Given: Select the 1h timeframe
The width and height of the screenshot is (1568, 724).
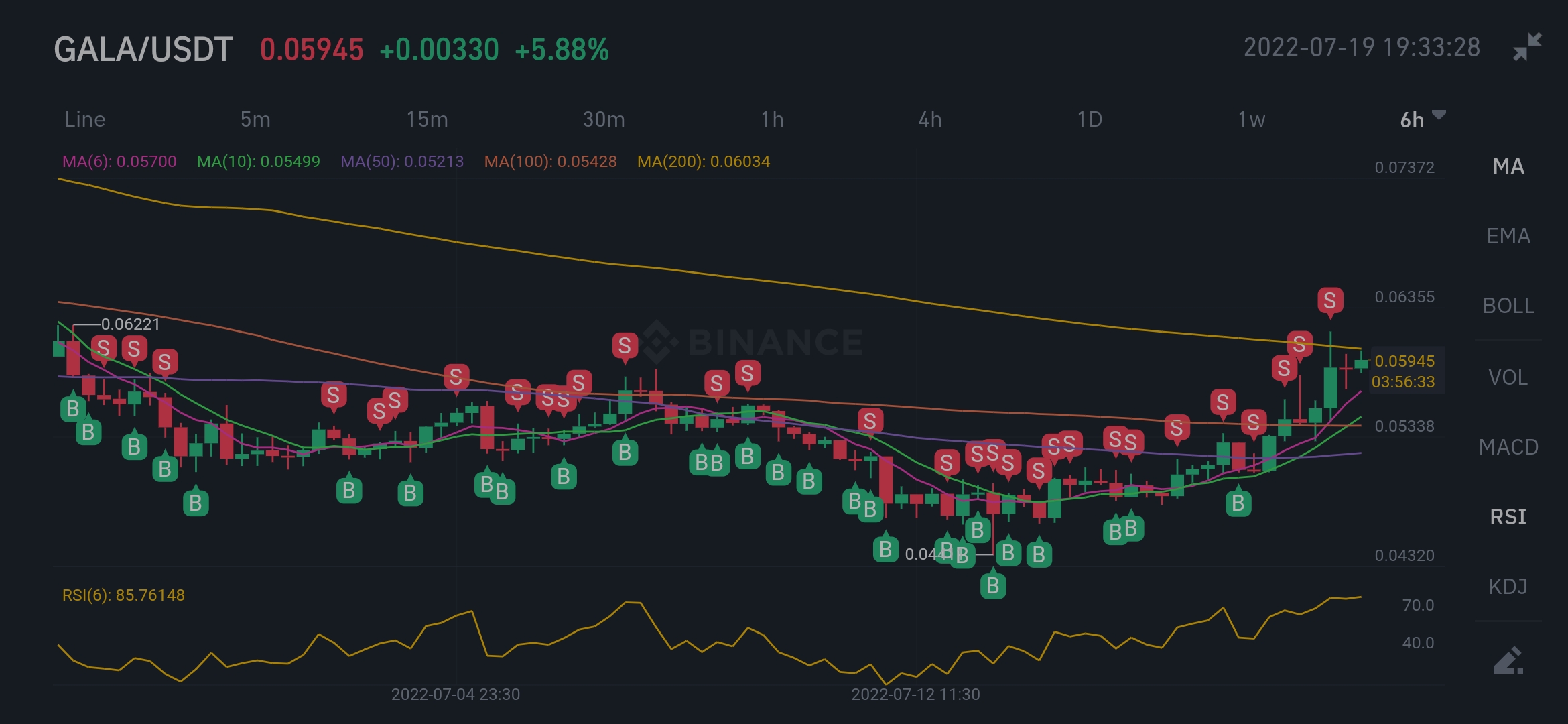Looking at the screenshot, I should tap(772, 119).
